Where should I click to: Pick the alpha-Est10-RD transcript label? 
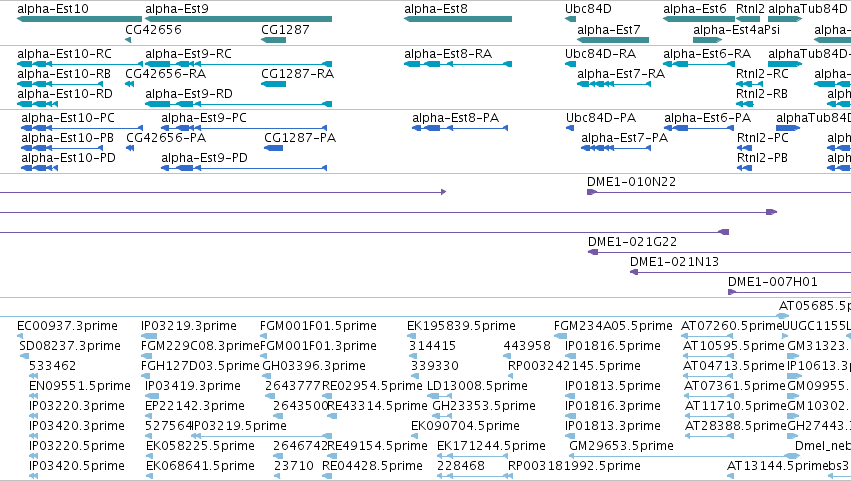click(65, 93)
